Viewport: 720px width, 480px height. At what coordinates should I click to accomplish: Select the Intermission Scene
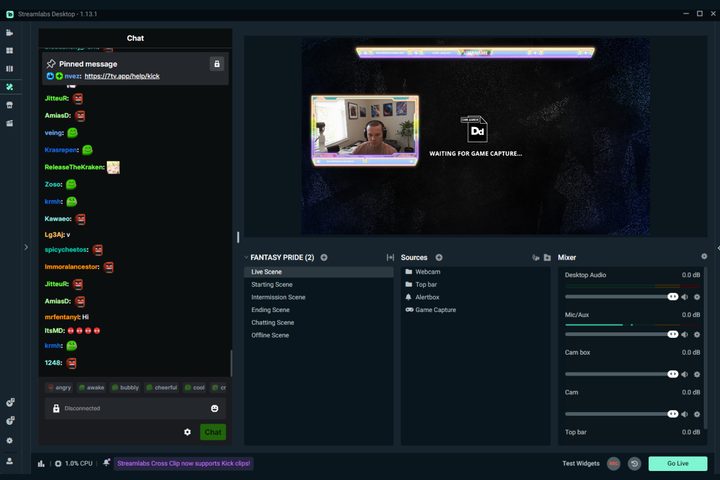click(278, 297)
